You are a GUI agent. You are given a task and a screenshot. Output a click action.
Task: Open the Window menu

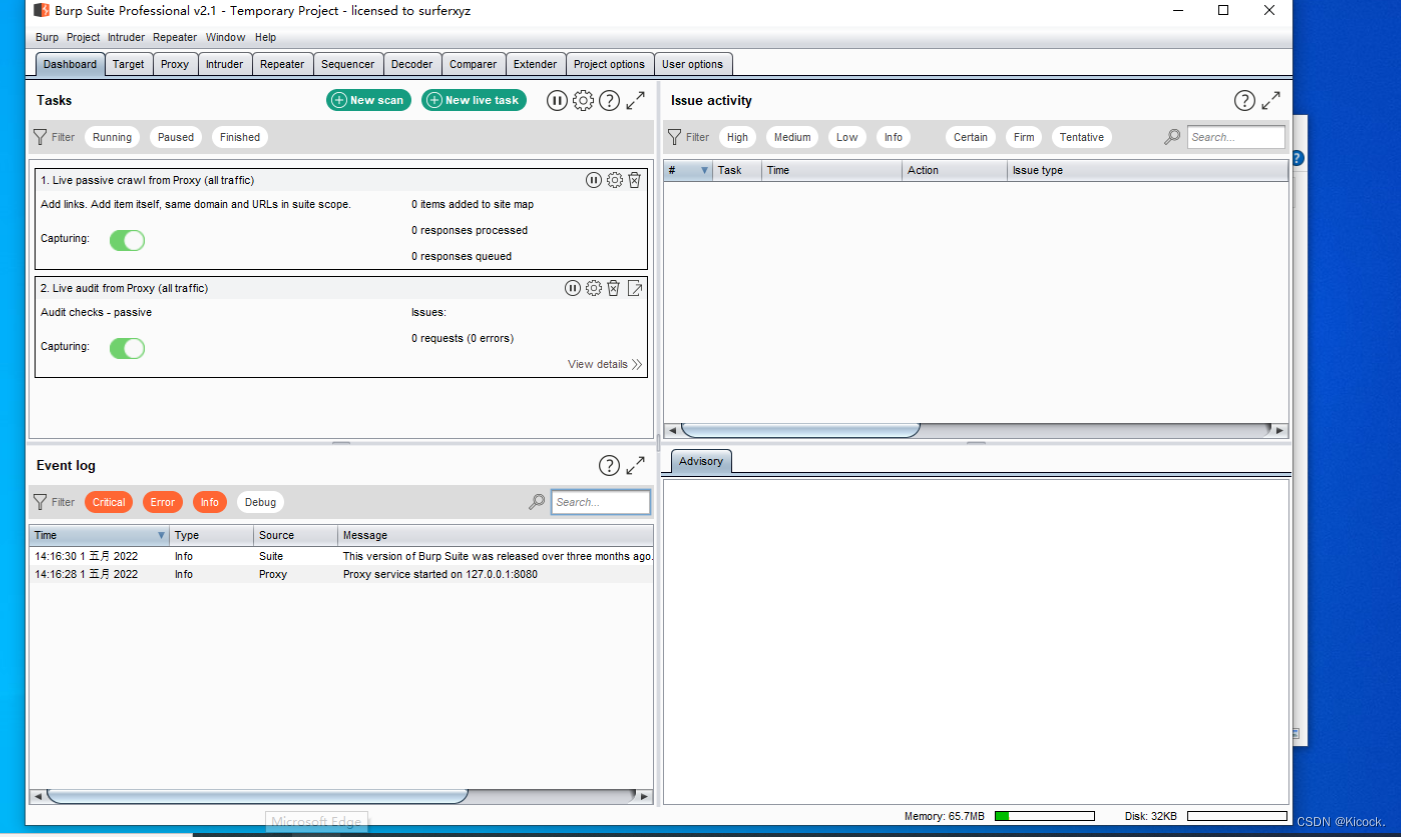(x=225, y=37)
